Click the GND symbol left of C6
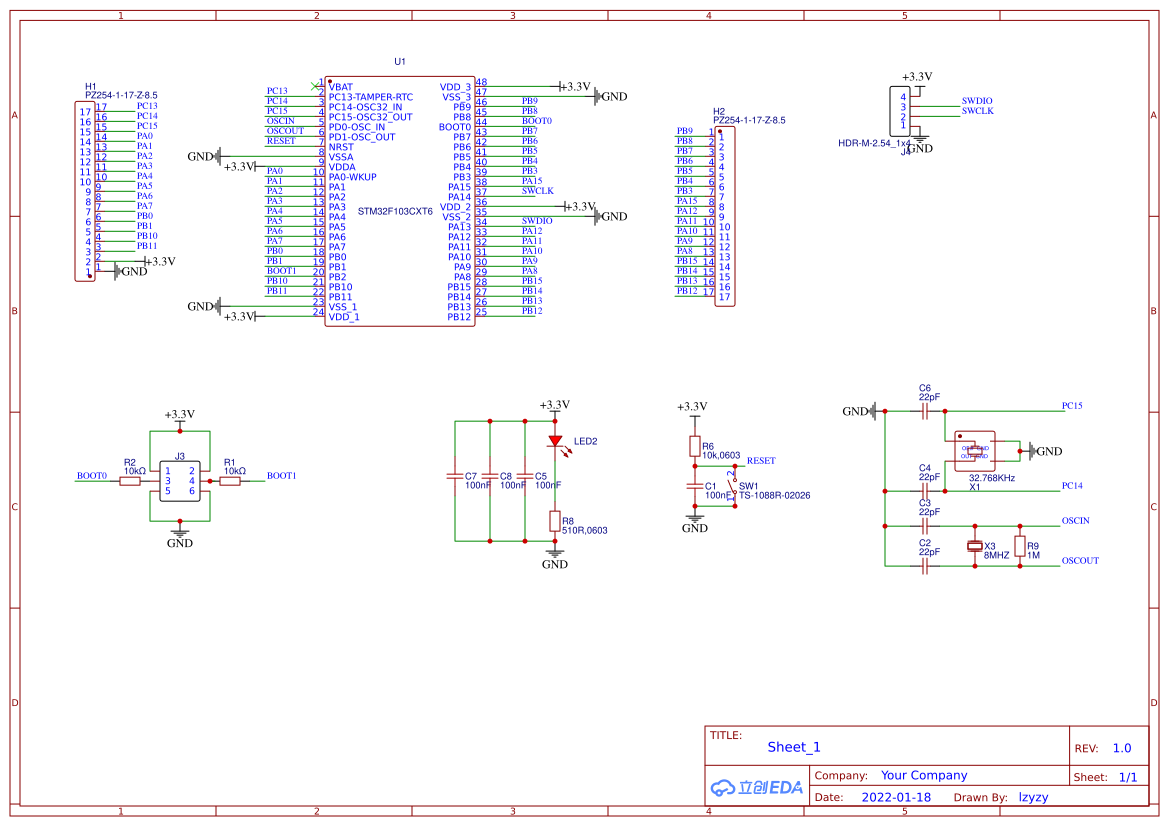This screenshot has width=1169, height=826. pos(860,411)
